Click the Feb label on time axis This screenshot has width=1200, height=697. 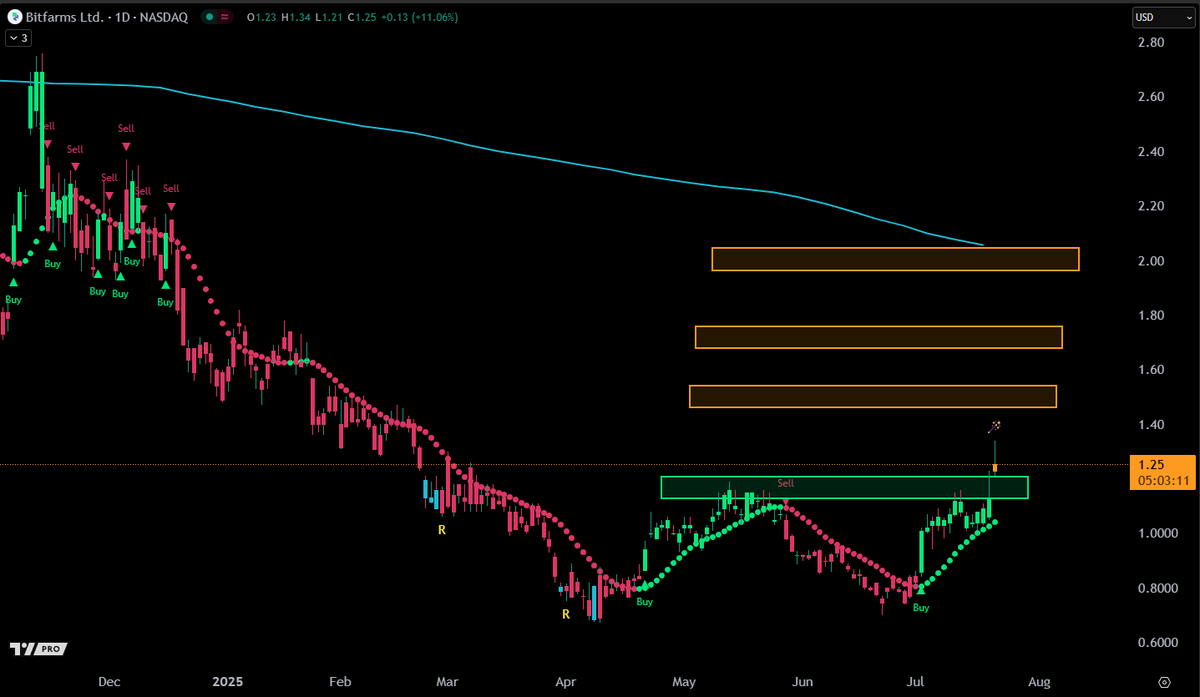[340, 682]
